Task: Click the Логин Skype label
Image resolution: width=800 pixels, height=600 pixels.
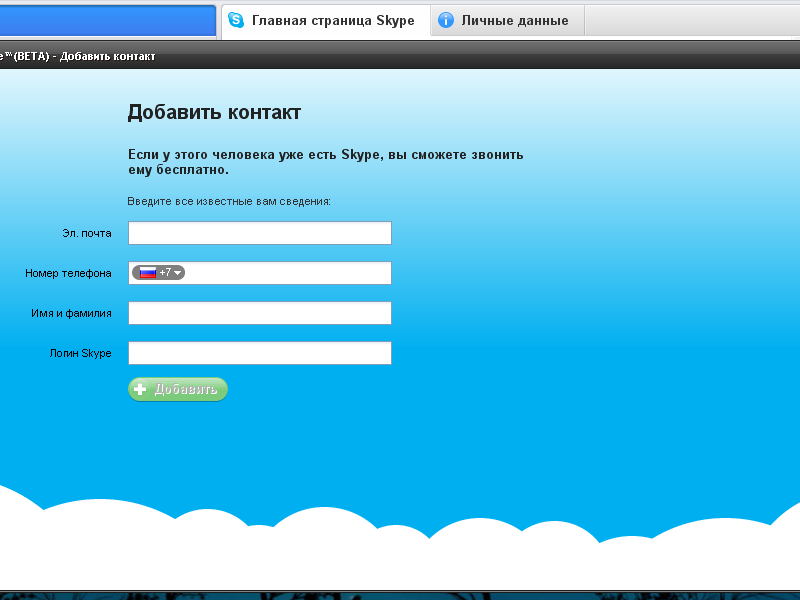Action: [81, 353]
